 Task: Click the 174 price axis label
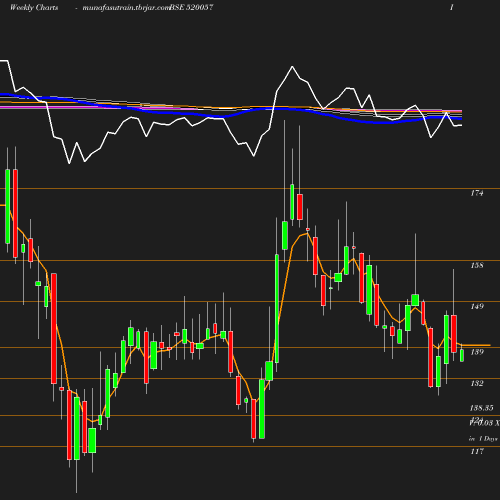[477, 193]
